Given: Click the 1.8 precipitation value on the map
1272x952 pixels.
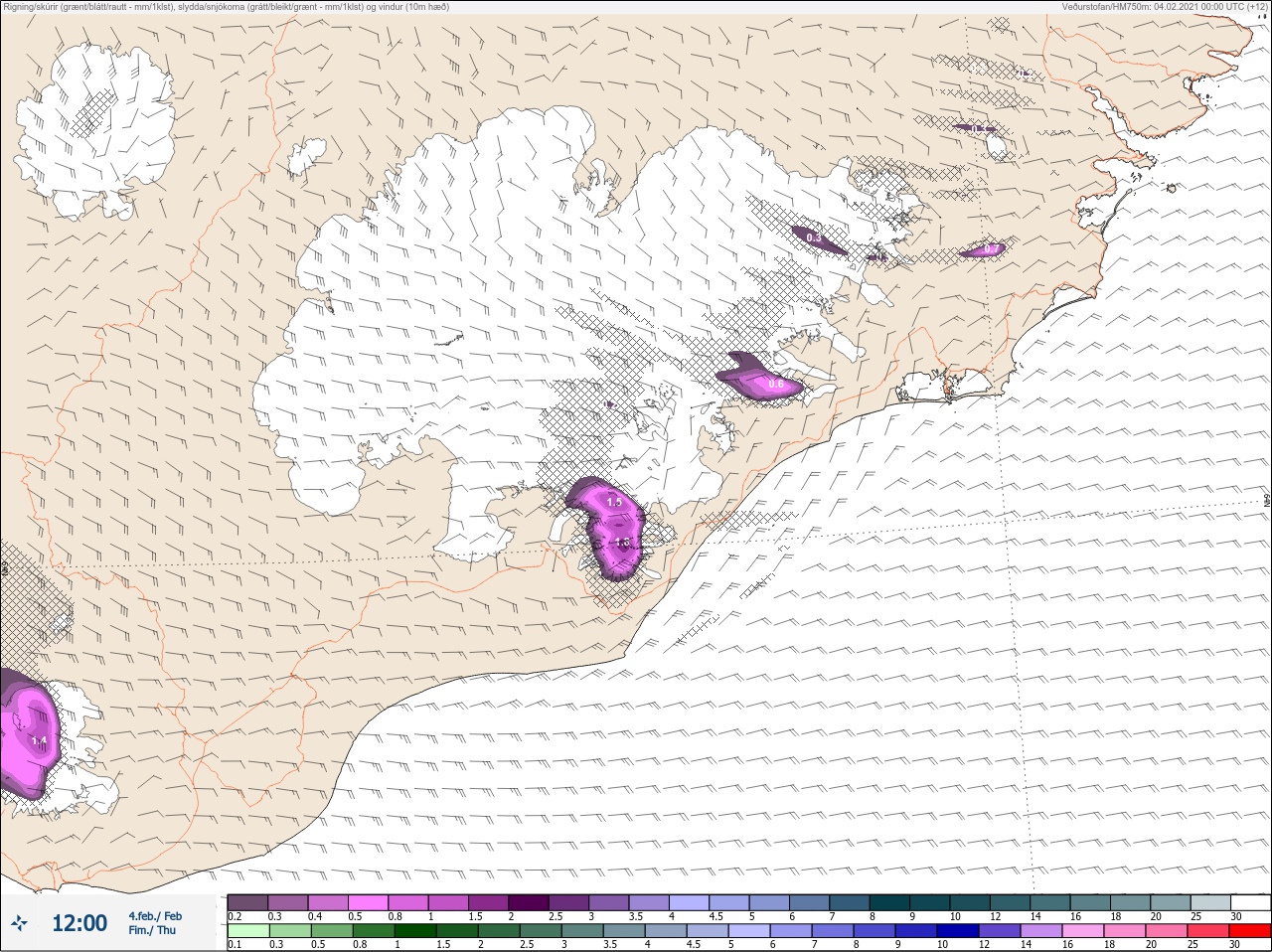Looking at the screenshot, I should pyautogui.click(x=622, y=543).
